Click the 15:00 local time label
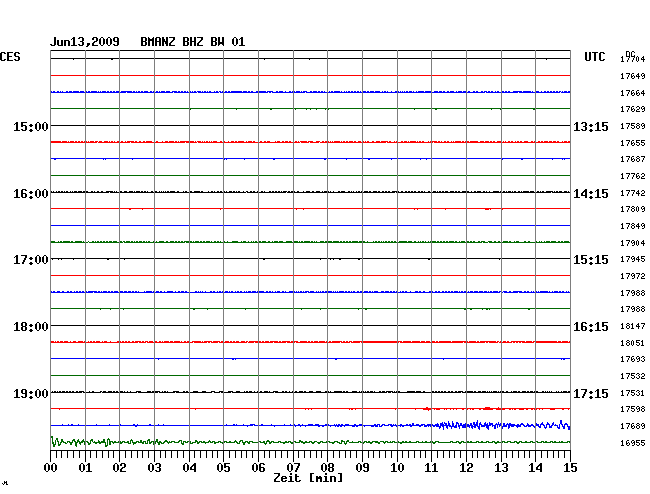 point(31,126)
